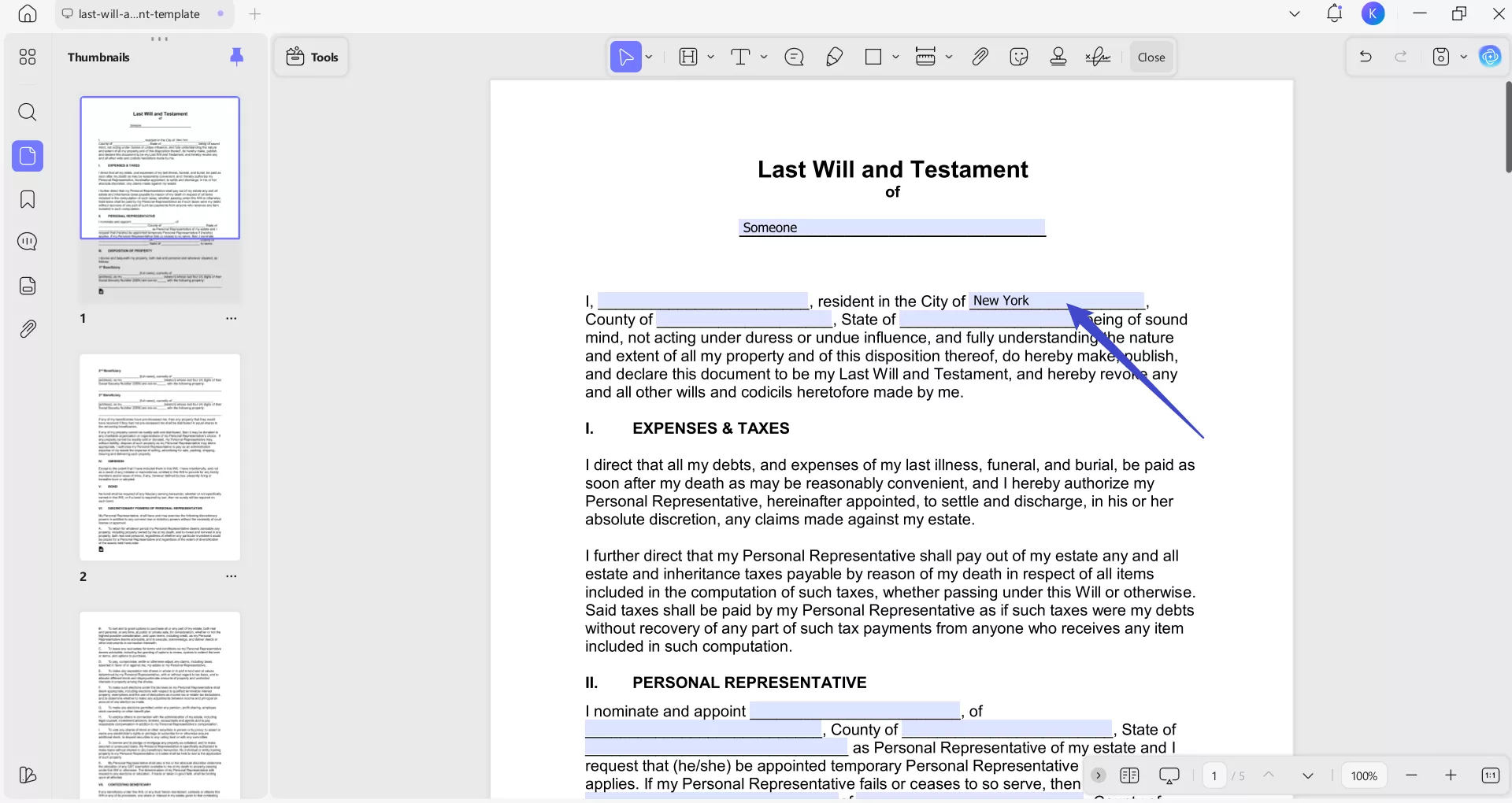Screen dimensions: 1512x803
Task: Toggle two-page reading view in bottom bar
Action: pyautogui.click(x=1129, y=776)
